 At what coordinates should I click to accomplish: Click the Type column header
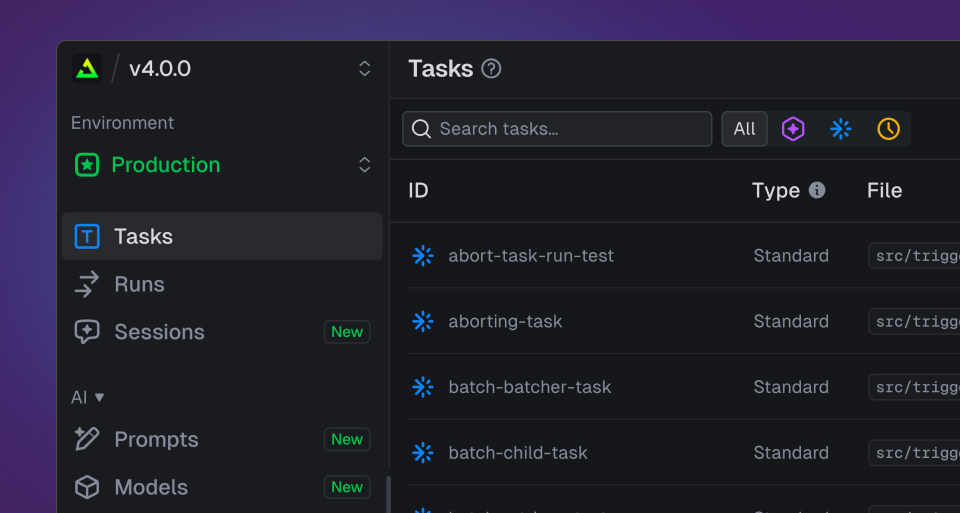[776, 190]
